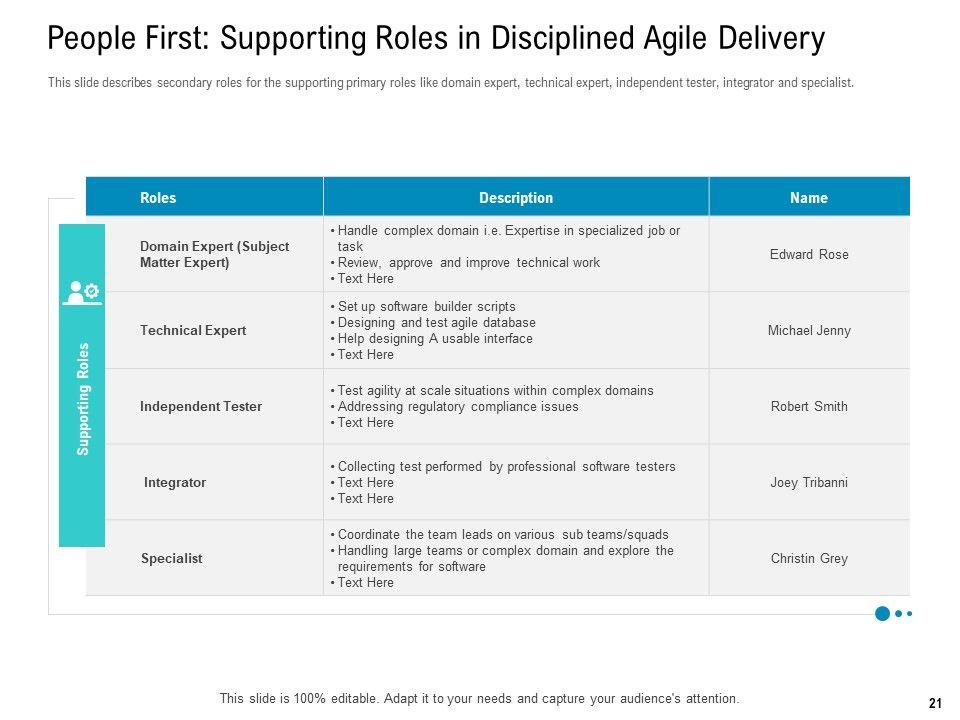Click slide number 21
Image resolution: width=960 pixels, height=720 pixels.
(x=935, y=704)
